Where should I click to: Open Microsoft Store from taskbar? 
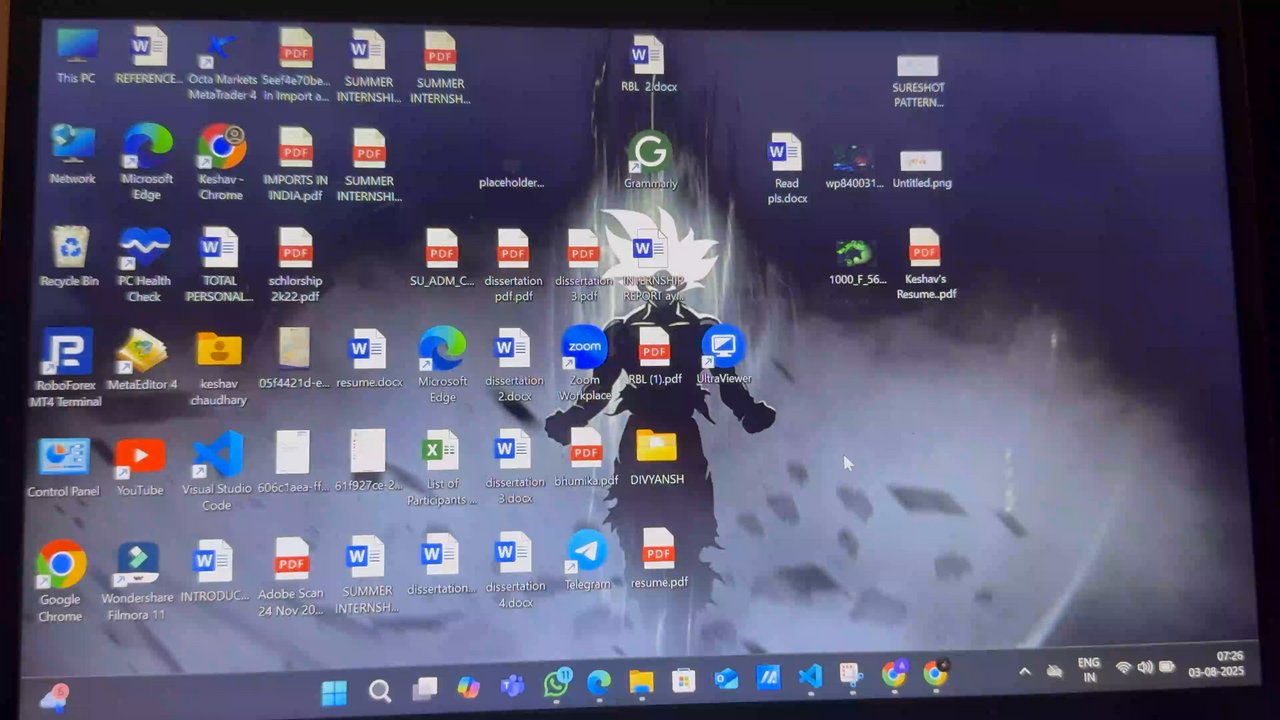click(x=684, y=682)
